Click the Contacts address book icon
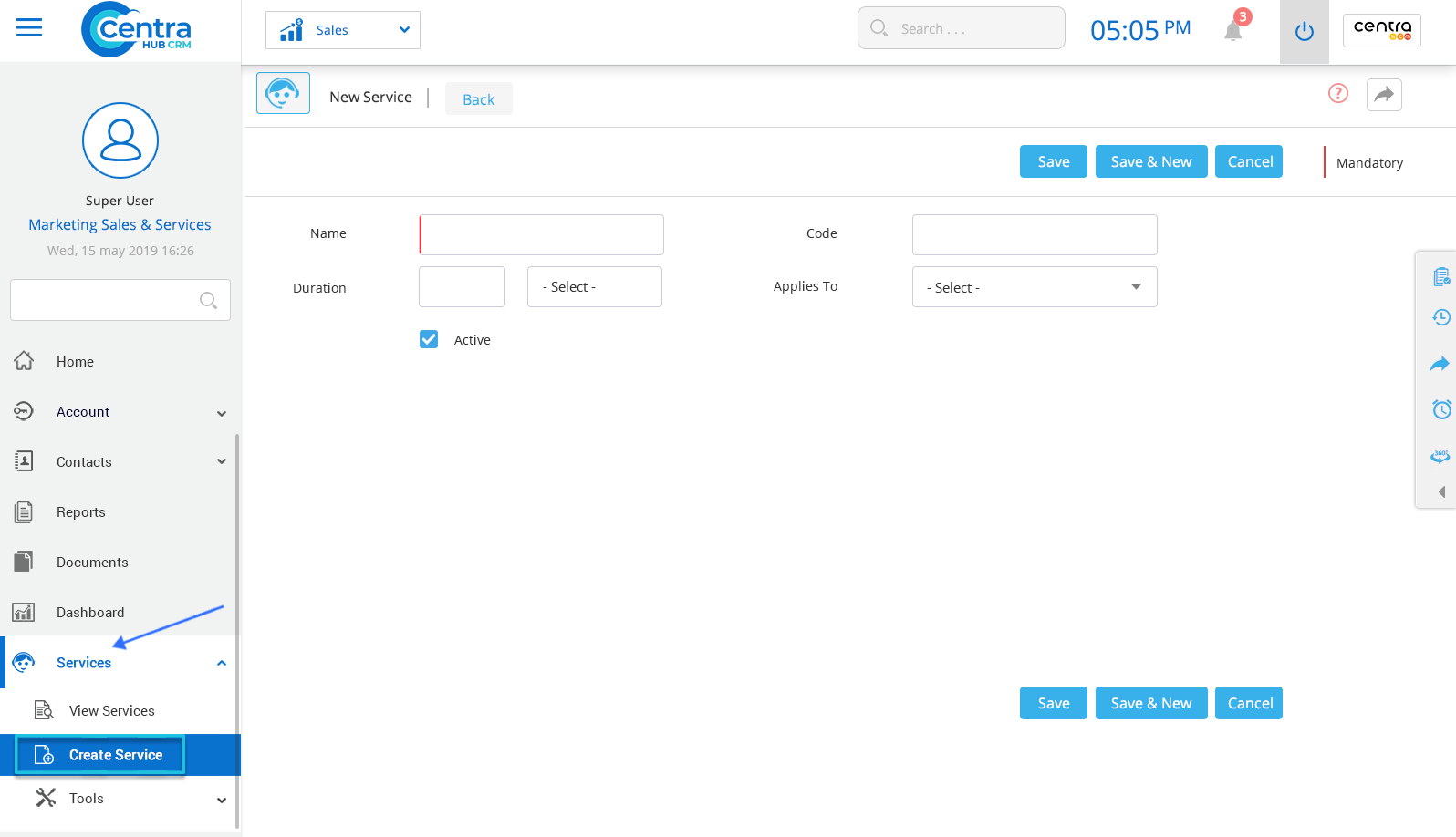The height and width of the screenshot is (837, 1456). tap(24, 461)
